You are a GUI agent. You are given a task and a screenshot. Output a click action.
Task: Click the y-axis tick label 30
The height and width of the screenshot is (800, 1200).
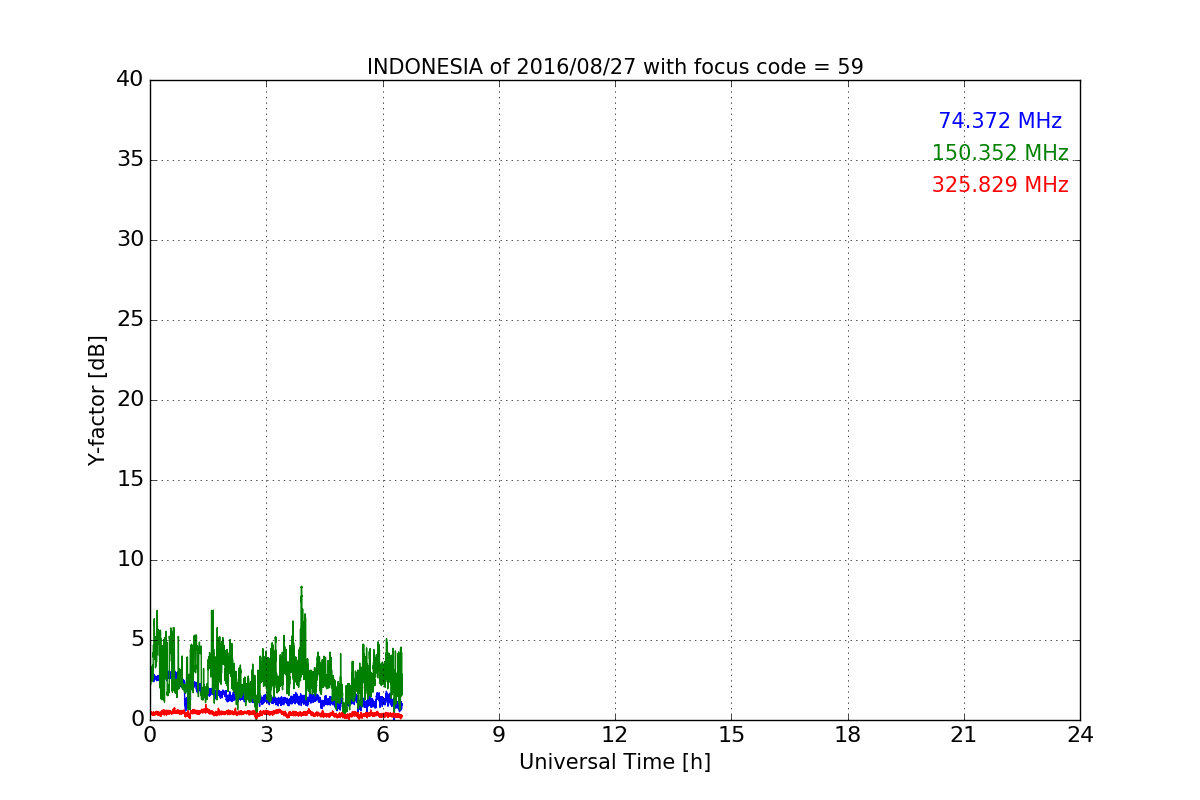point(130,240)
